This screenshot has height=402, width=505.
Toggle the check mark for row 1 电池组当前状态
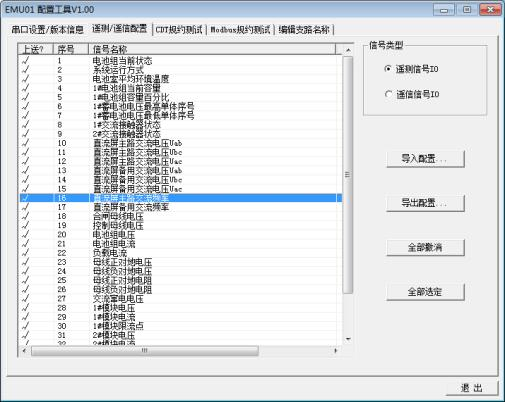pos(25,61)
